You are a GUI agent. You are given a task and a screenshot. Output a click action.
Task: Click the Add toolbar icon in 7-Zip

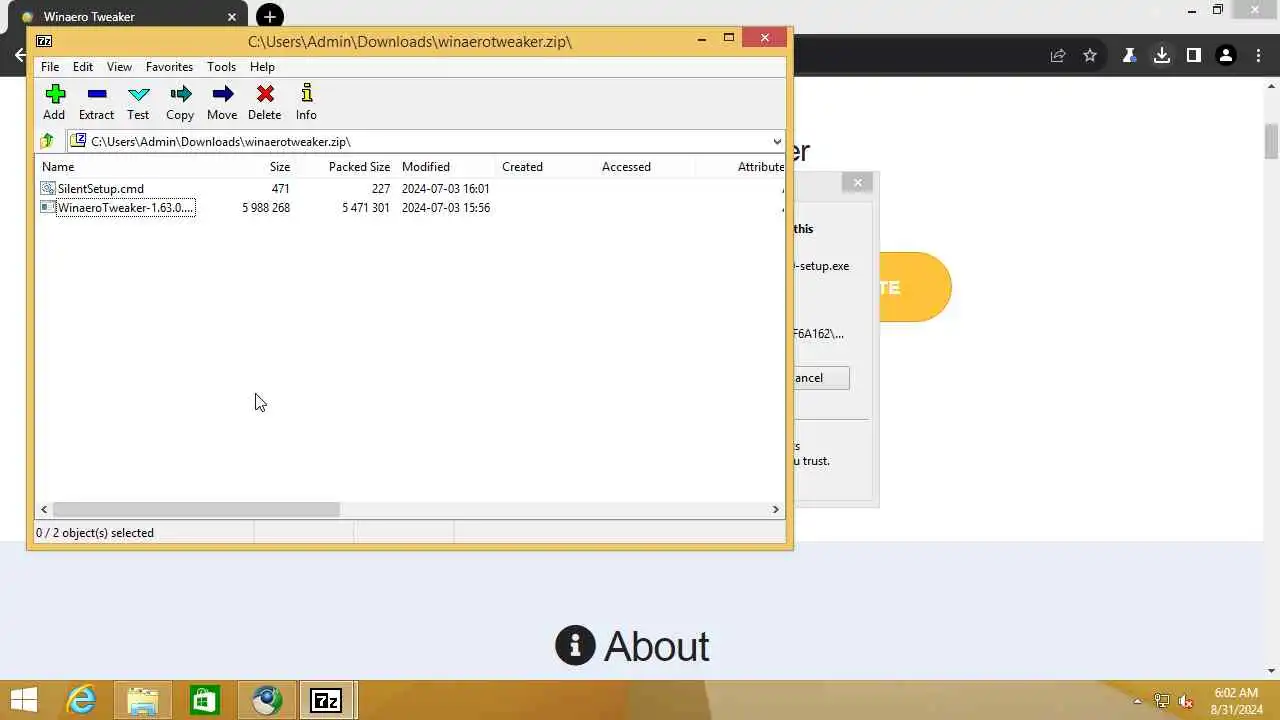tap(55, 94)
